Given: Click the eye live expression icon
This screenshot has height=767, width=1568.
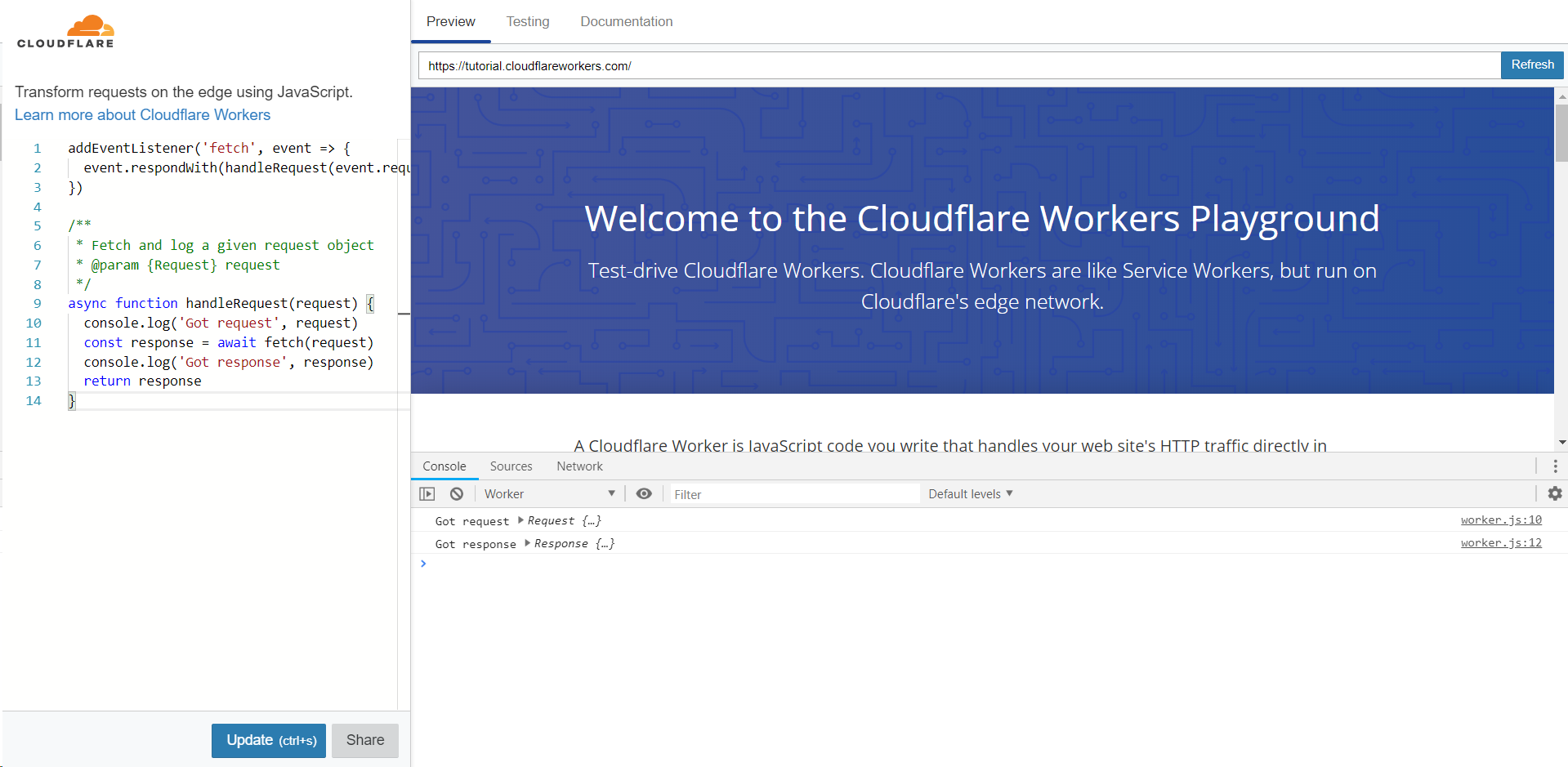Looking at the screenshot, I should tap(644, 493).
